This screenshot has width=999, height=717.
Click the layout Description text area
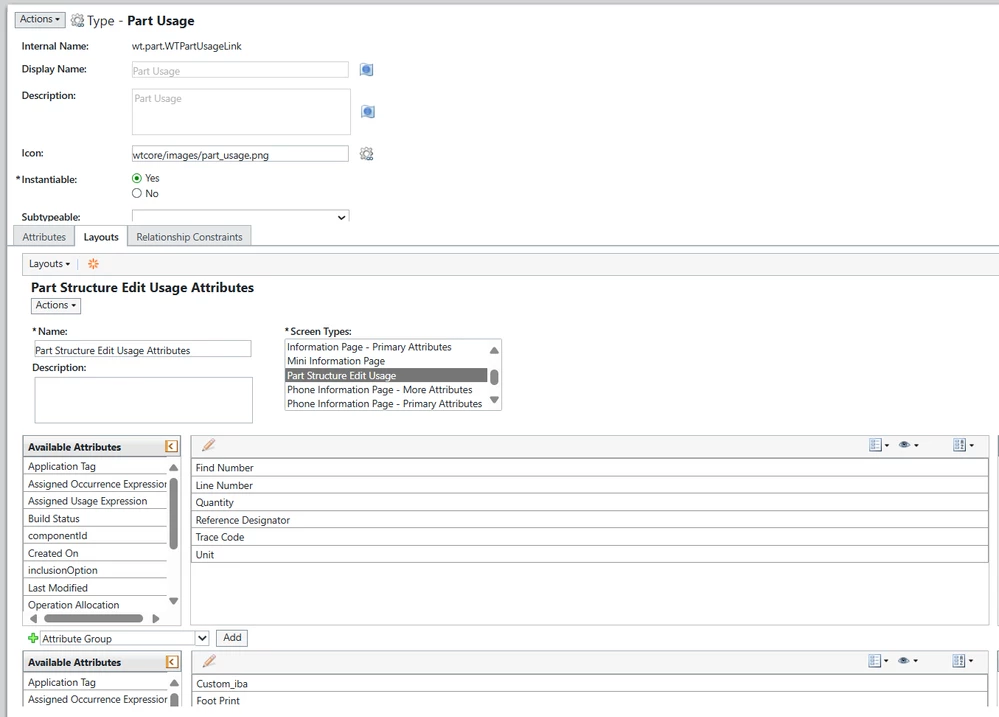[143, 400]
